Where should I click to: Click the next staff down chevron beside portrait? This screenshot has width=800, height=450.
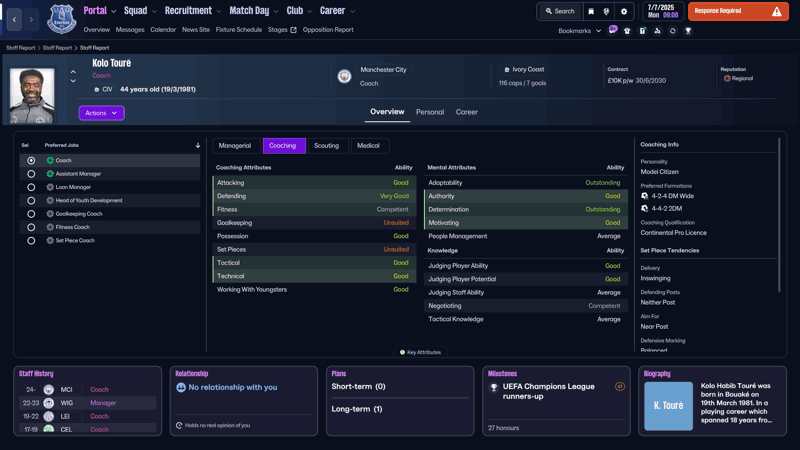pos(73,81)
